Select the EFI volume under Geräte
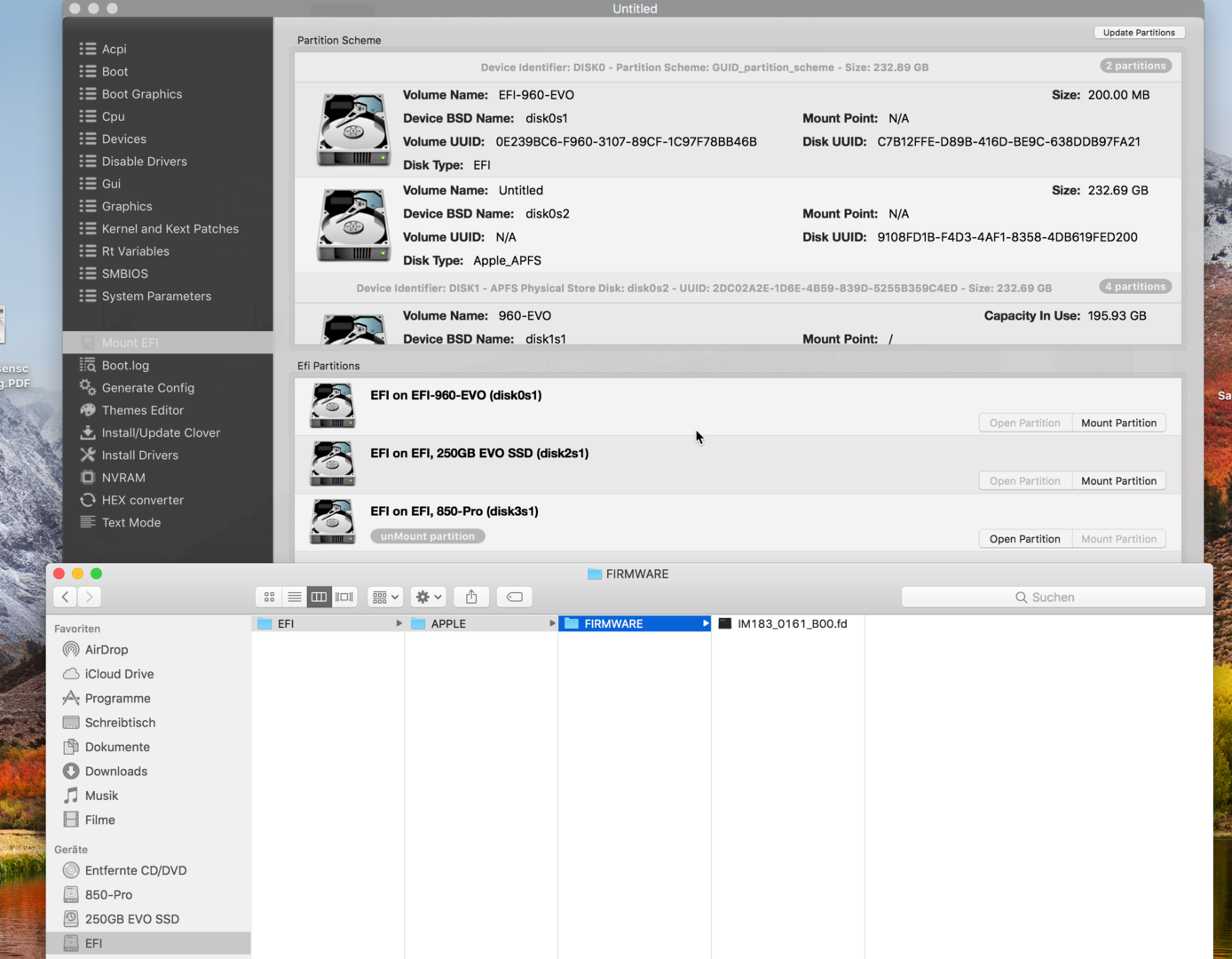This screenshot has width=1232, height=959. click(148, 943)
